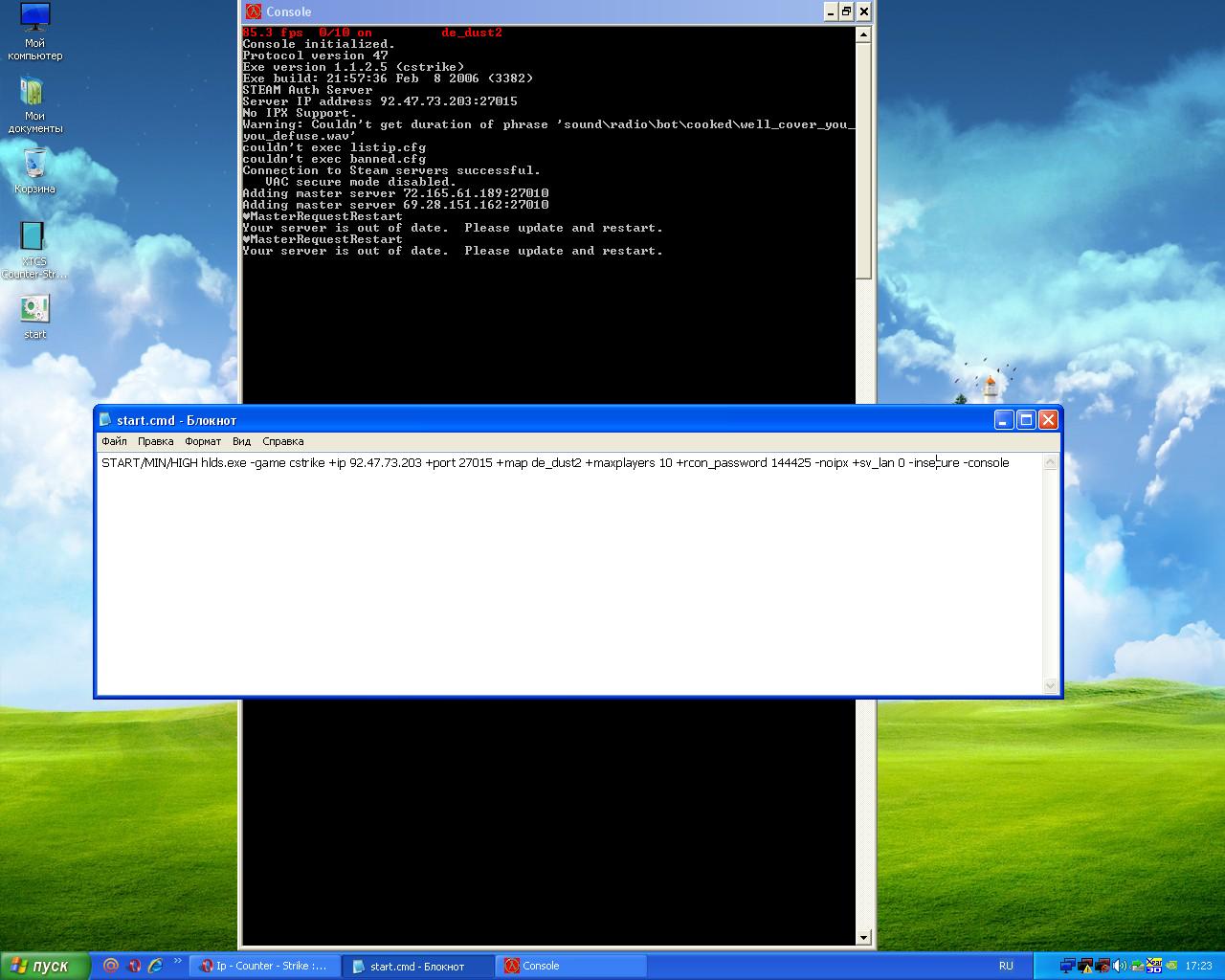Open the Файл menu in Notepad
The height and width of the screenshot is (980, 1225).
(x=114, y=441)
